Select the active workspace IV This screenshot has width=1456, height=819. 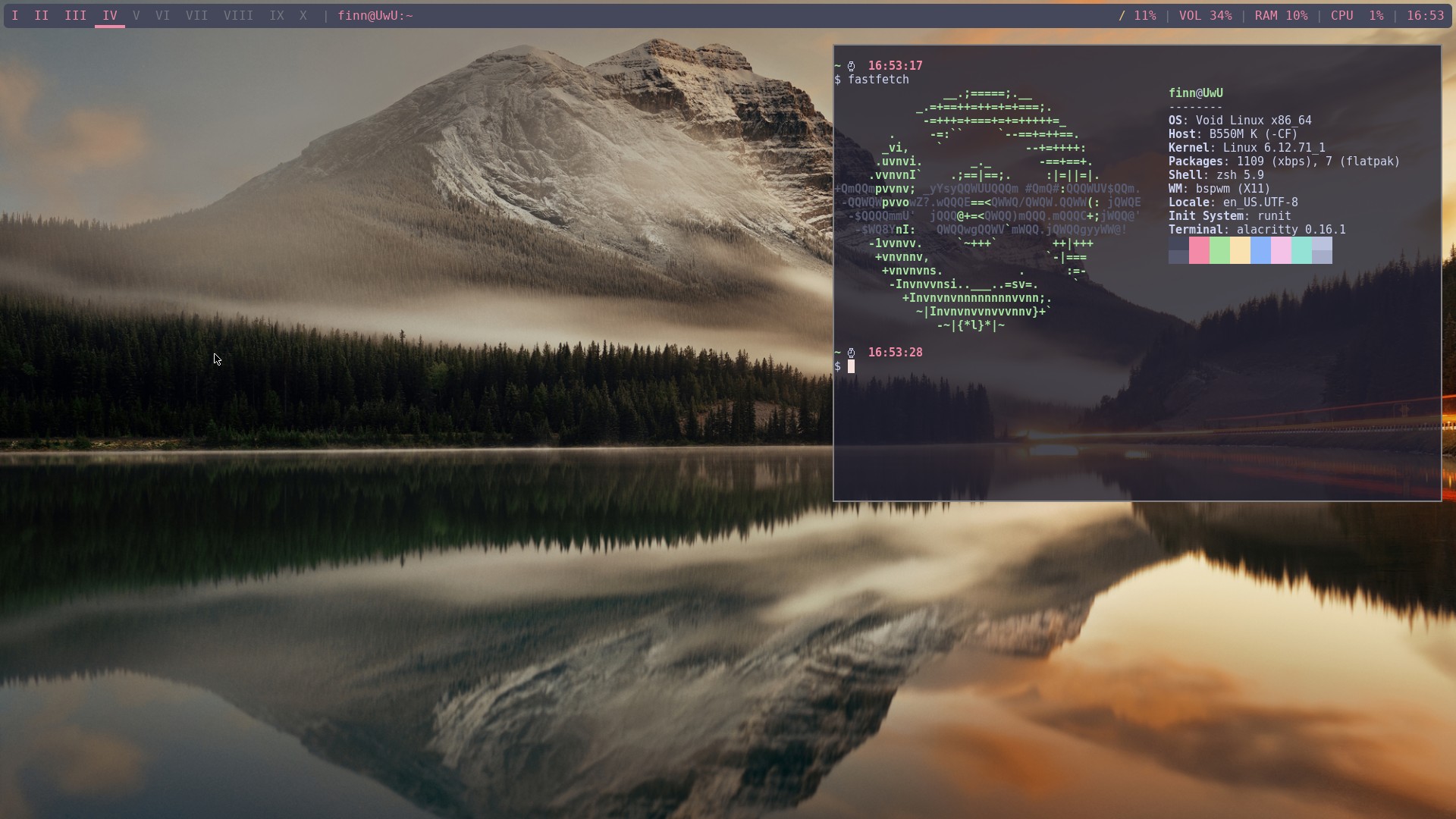[109, 15]
